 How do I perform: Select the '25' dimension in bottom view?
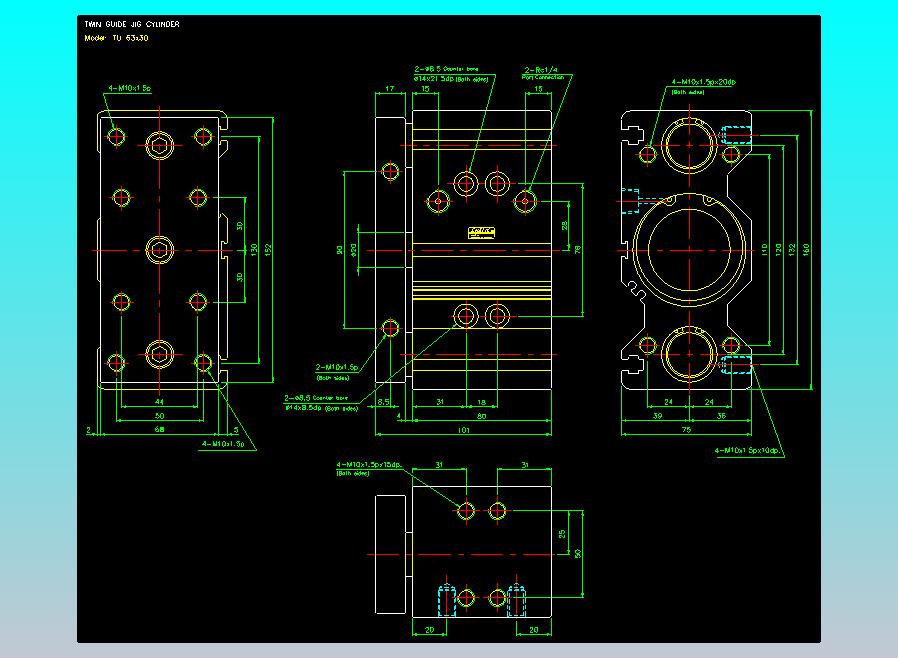562,534
